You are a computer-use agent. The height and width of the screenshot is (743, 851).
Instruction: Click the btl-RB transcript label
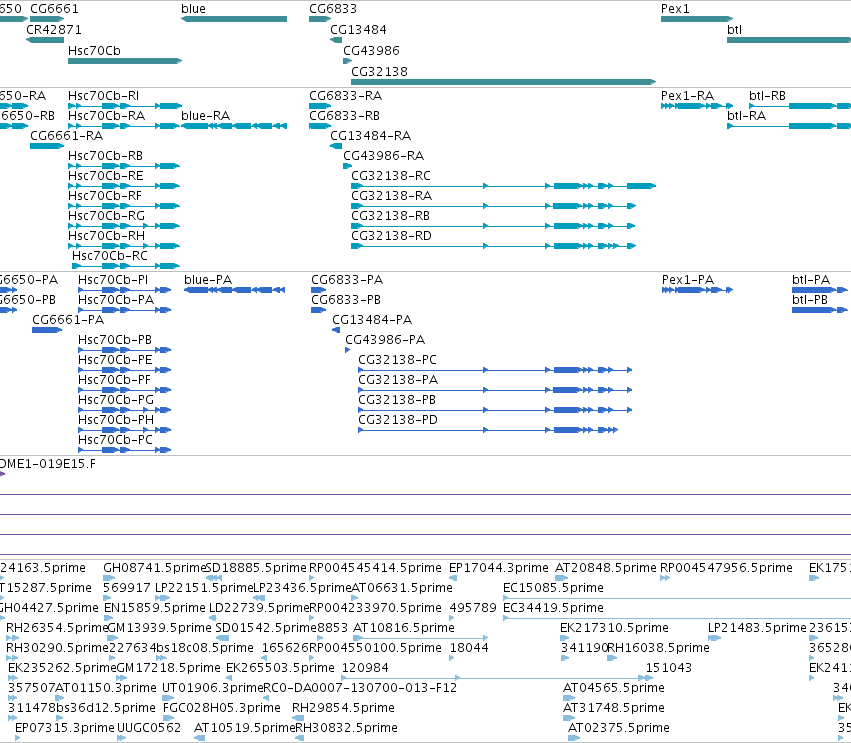point(767,96)
